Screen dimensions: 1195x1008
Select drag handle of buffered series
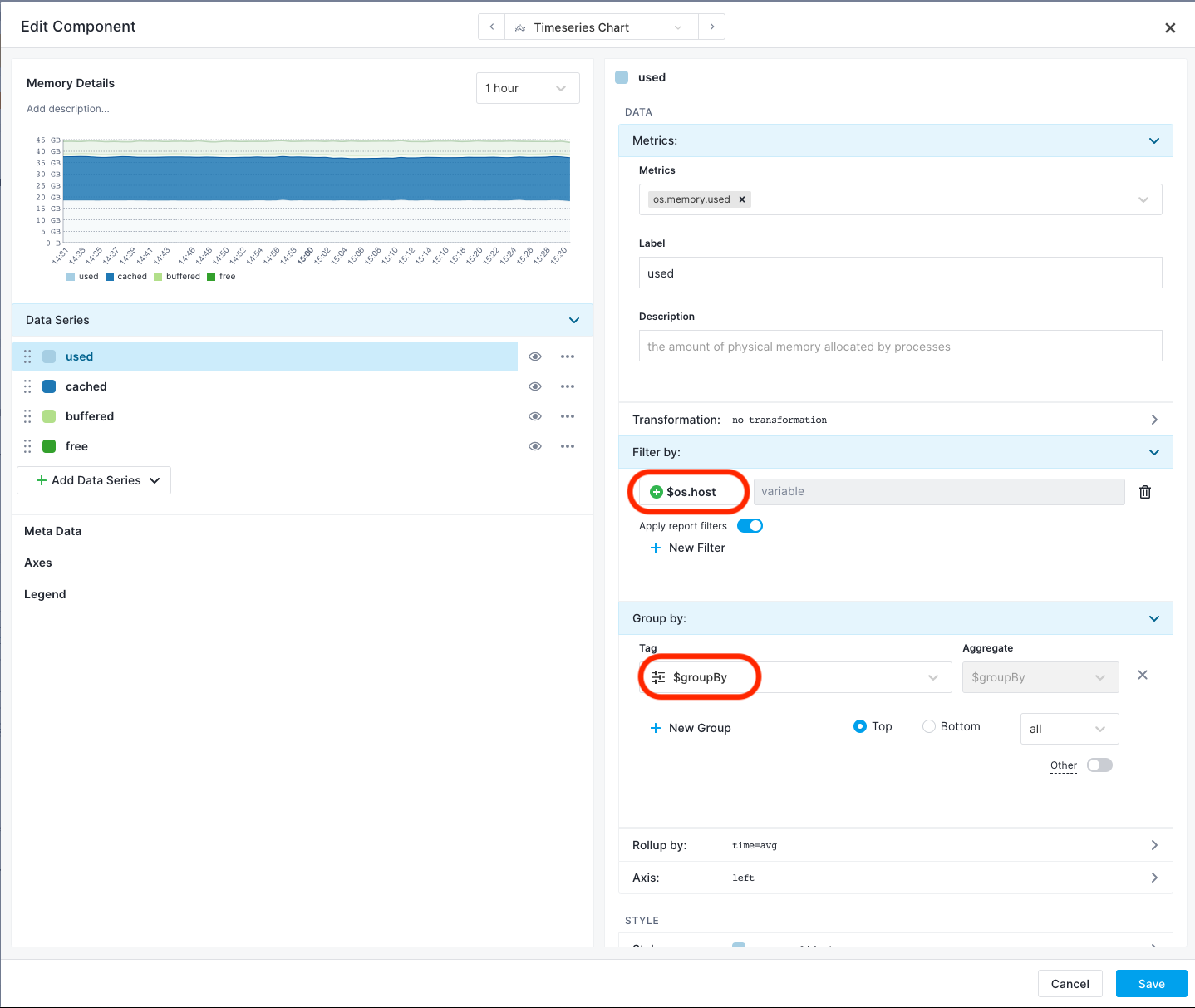27,416
